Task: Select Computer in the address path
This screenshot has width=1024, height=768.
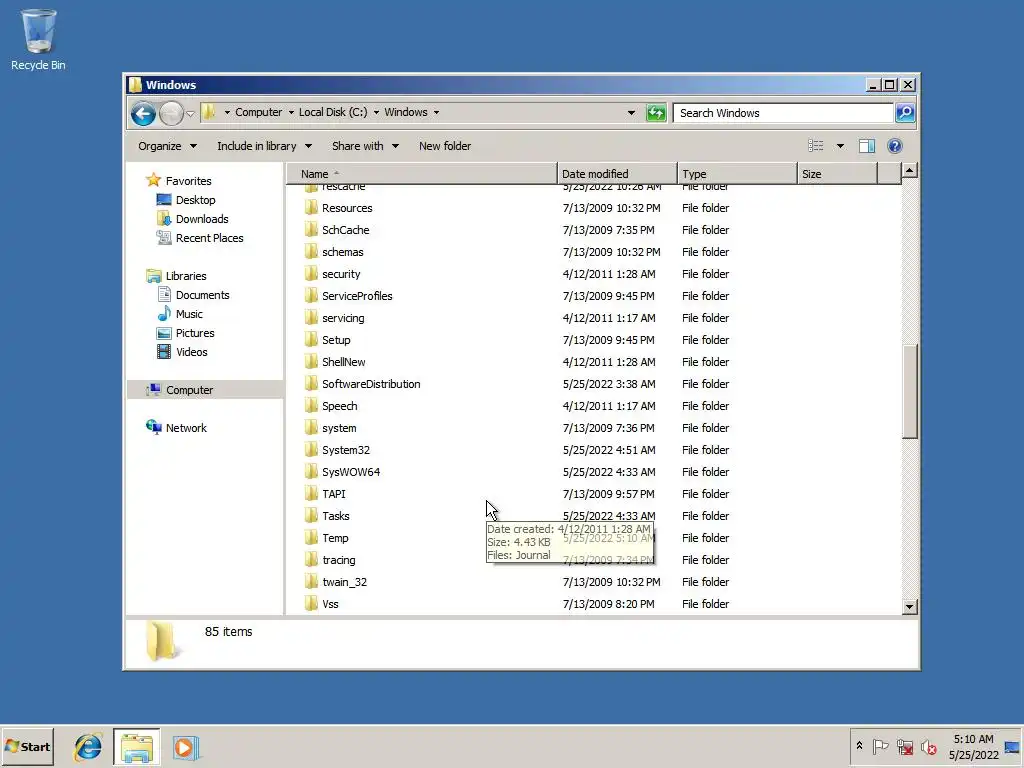Action: point(259,112)
